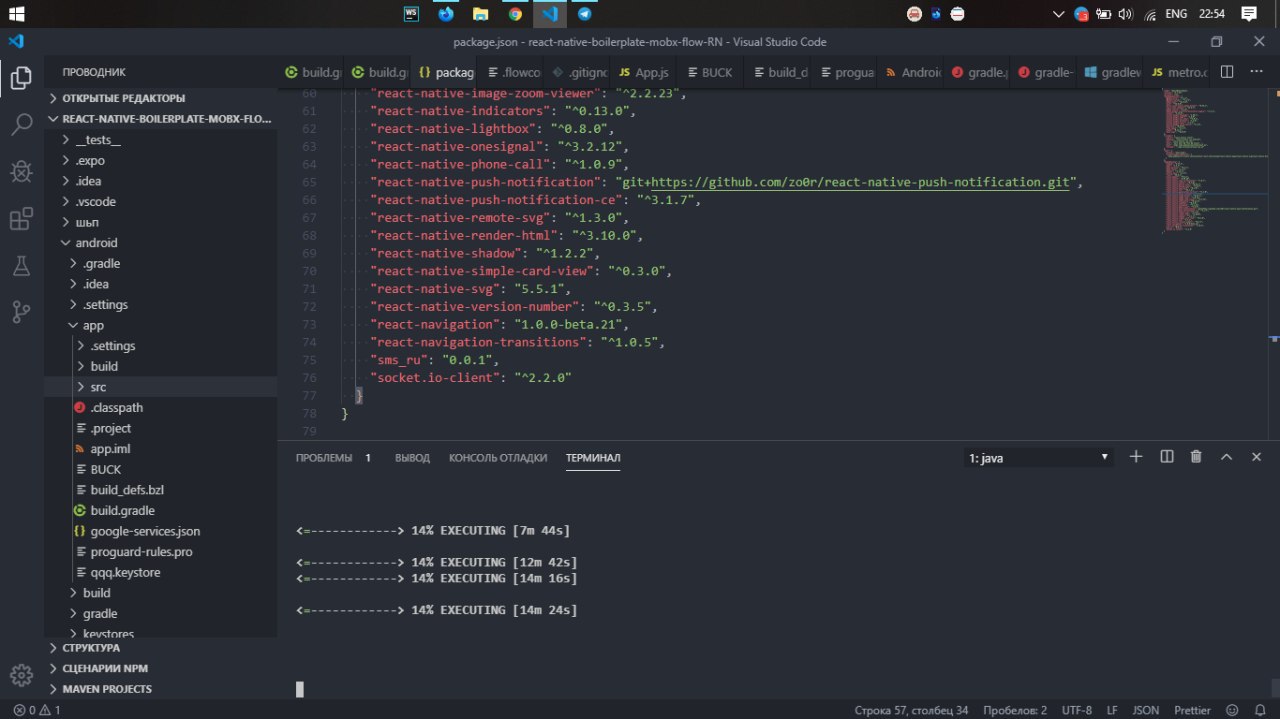
Task: Switch to the package.json editor tab
Action: click(443, 72)
